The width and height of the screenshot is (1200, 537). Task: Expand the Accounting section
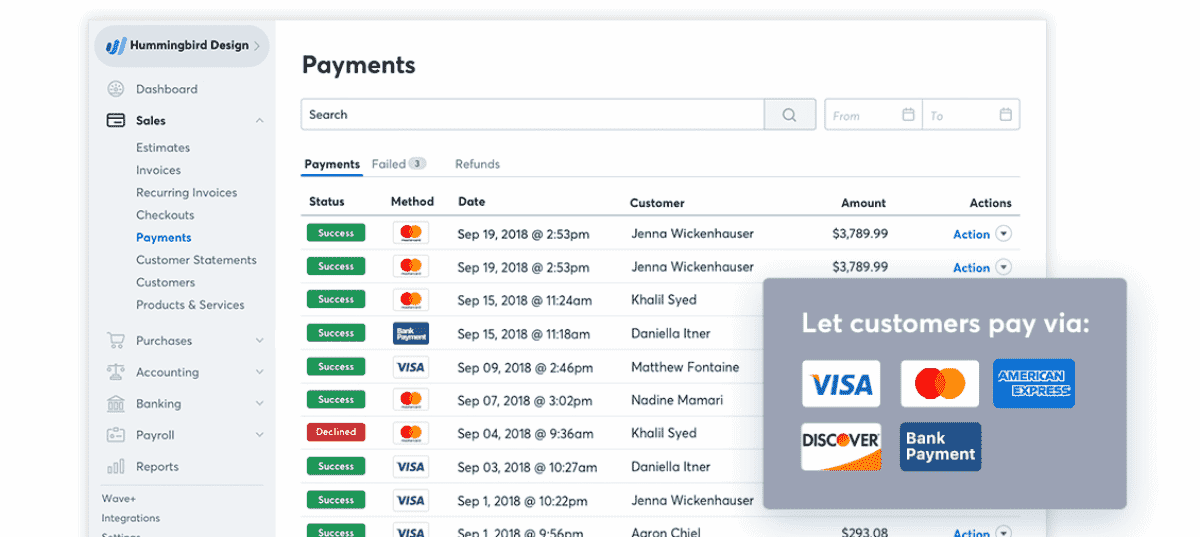259,372
